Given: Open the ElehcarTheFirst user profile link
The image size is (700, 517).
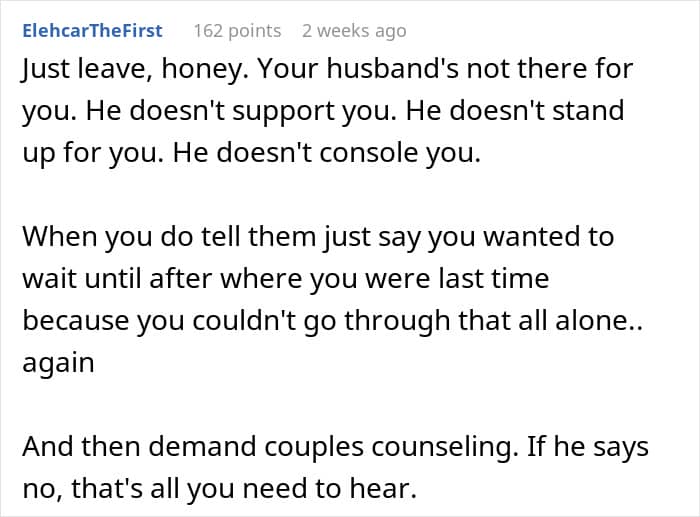Looking at the screenshot, I should coord(92,31).
